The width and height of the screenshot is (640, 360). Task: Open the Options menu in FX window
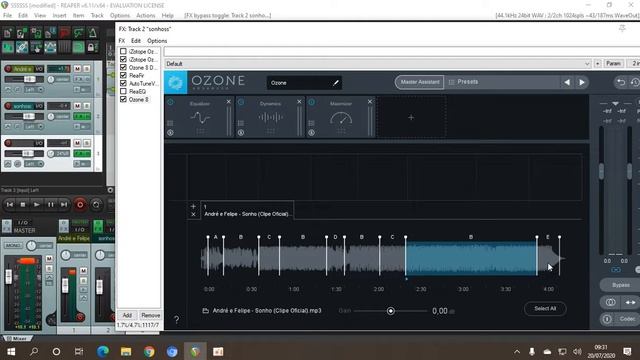157,41
